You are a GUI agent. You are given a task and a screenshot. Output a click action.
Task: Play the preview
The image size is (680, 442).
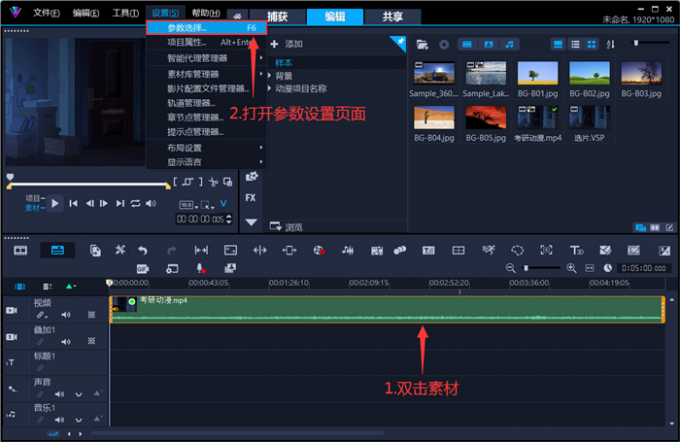pyautogui.click(x=55, y=203)
